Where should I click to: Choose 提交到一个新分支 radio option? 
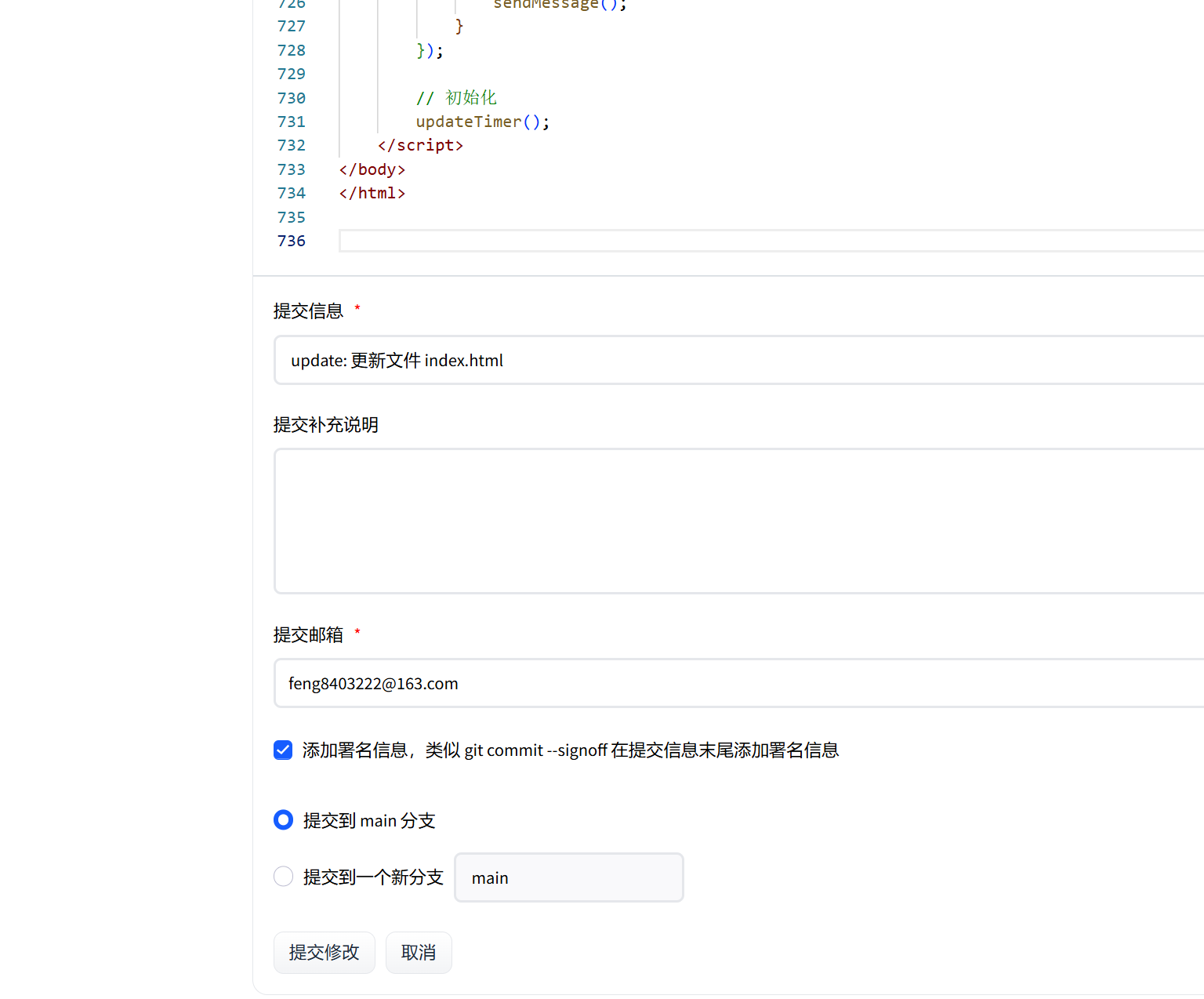tap(283, 877)
